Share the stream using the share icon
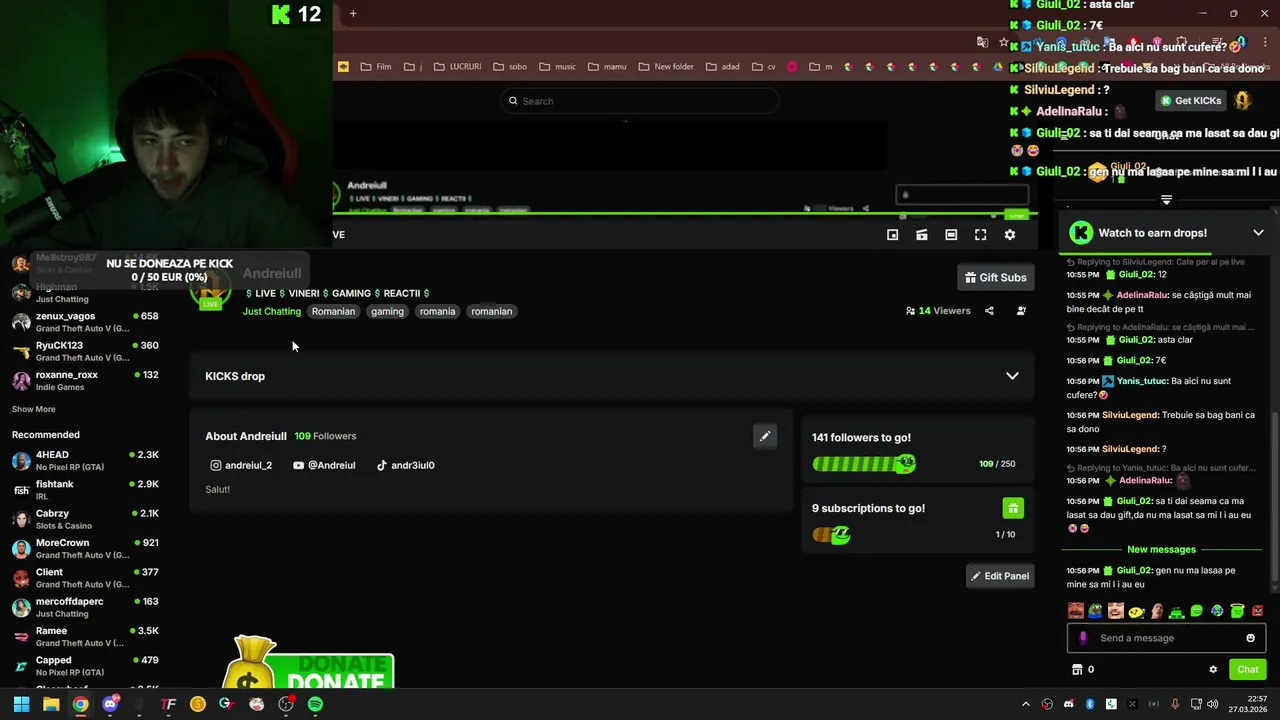This screenshot has width=1280, height=720. pos(989,311)
